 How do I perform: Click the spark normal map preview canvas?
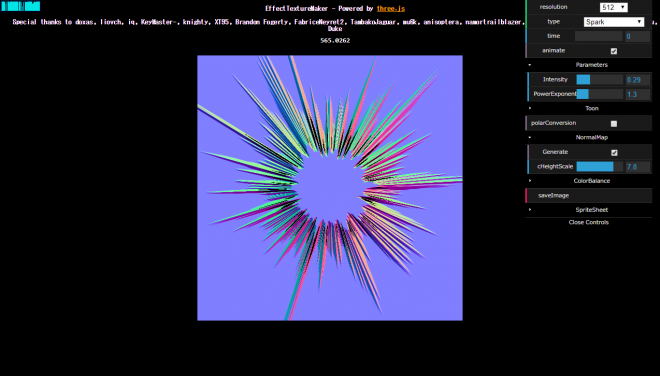coord(330,188)
